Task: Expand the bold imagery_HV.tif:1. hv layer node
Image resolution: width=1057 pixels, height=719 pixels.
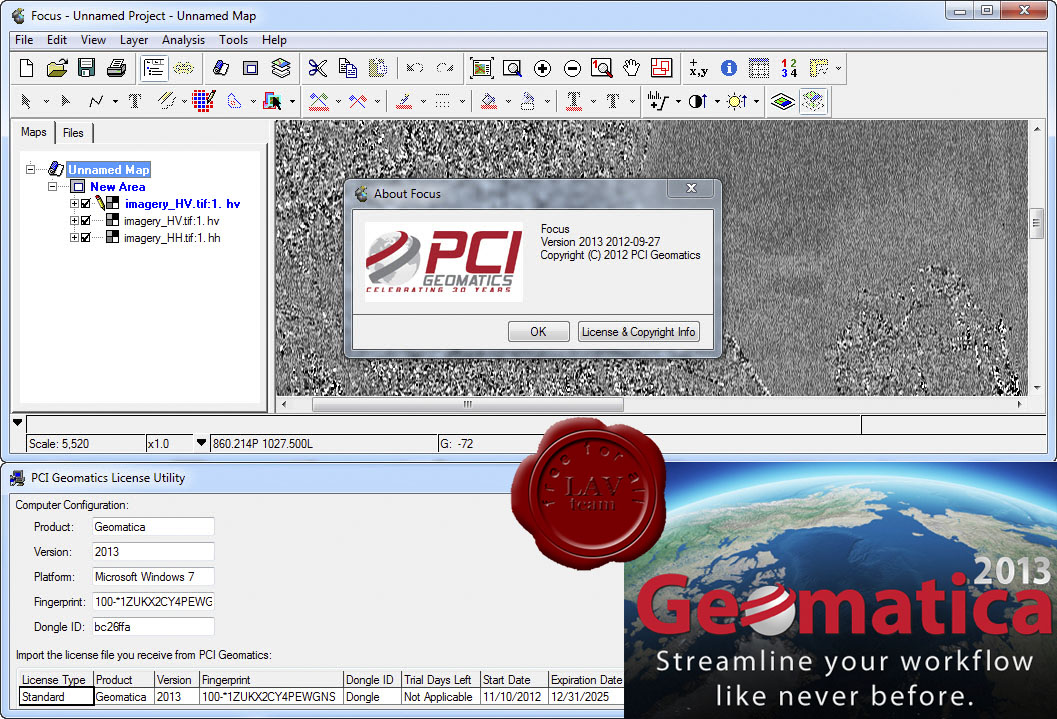Action: click(x=74, y=204)
